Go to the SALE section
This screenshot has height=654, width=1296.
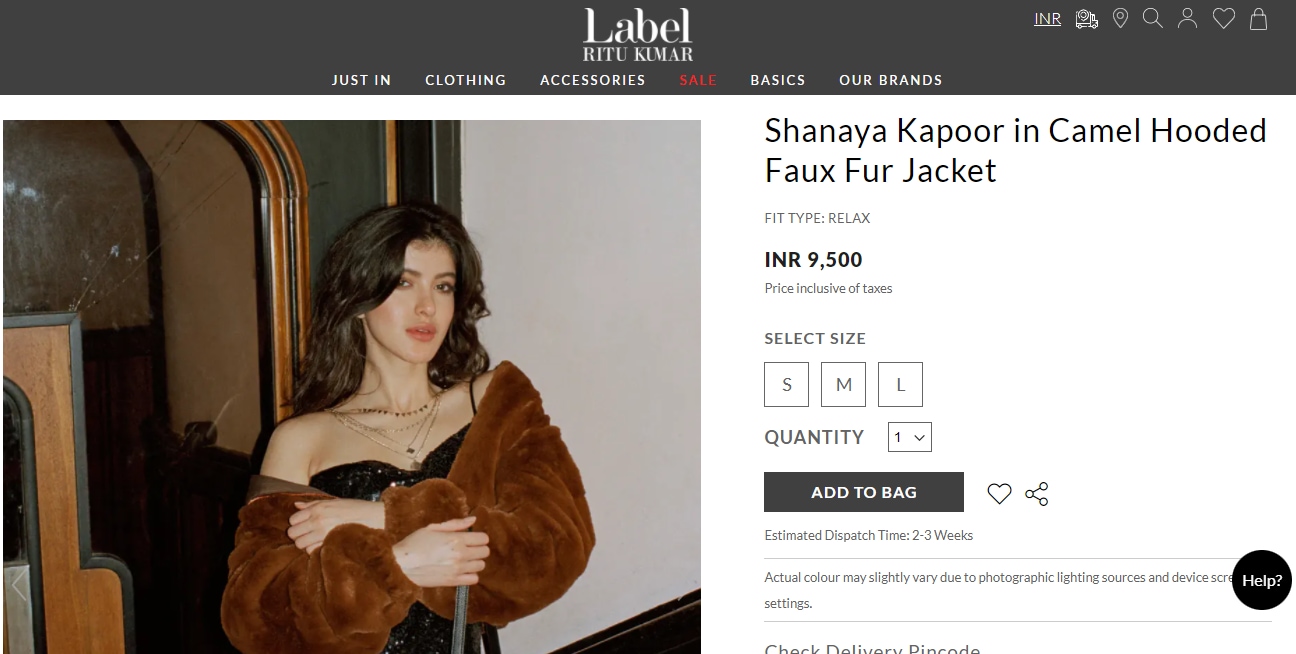coord(698,80)
